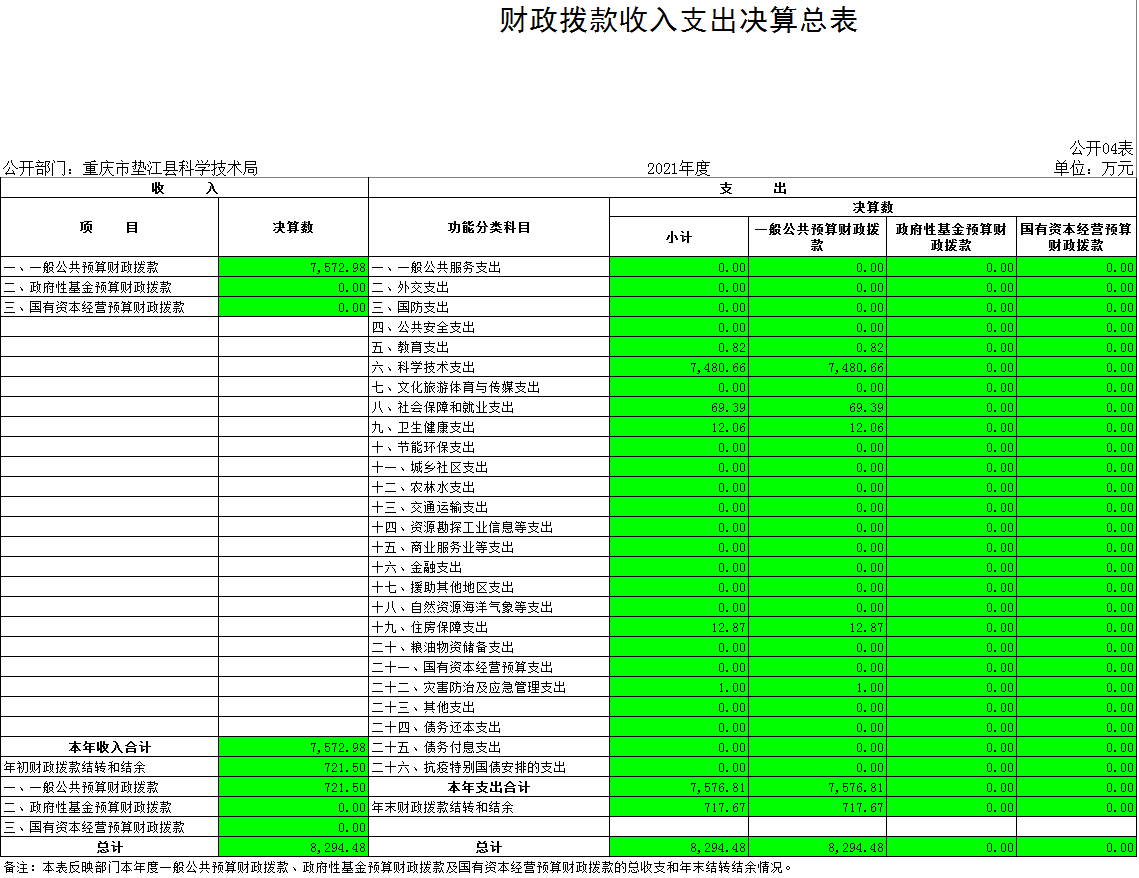Click the 8,294.48 总计 value under 收入
This screenshot has width=1139, height=878.
point(293,847)
